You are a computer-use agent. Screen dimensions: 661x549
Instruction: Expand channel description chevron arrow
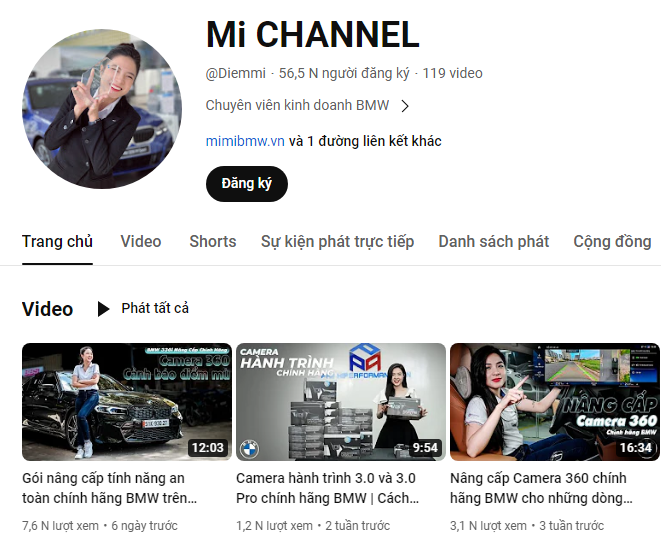[405, 106]
